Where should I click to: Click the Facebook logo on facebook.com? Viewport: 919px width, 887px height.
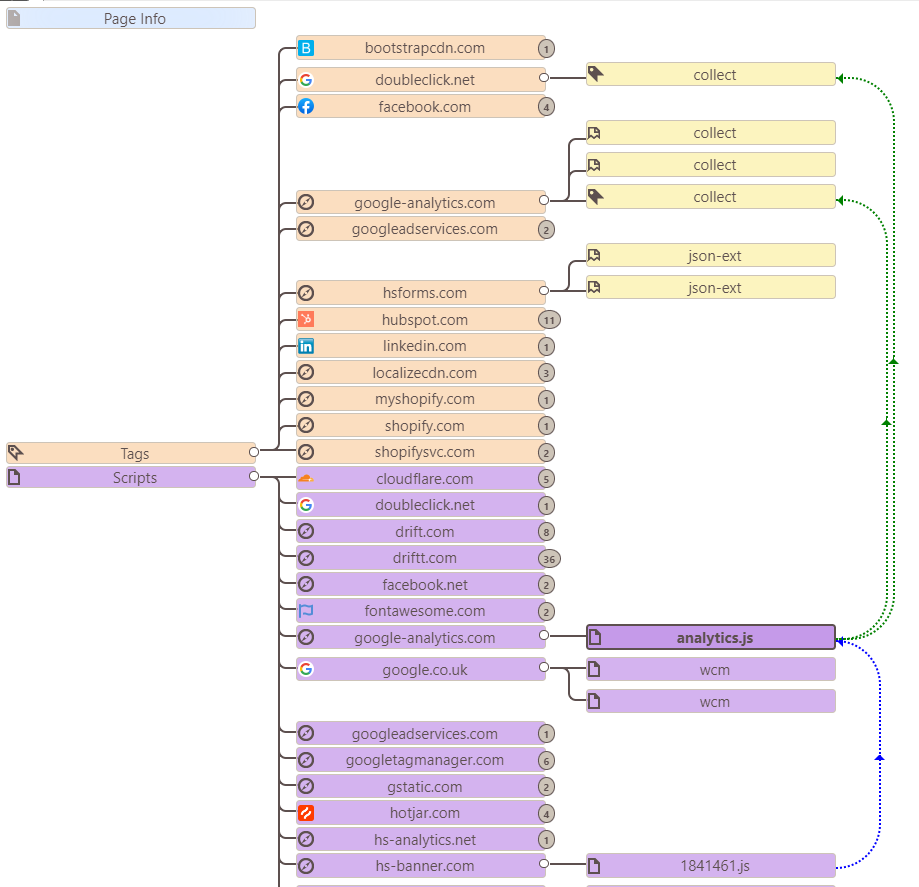coord(306,107)
